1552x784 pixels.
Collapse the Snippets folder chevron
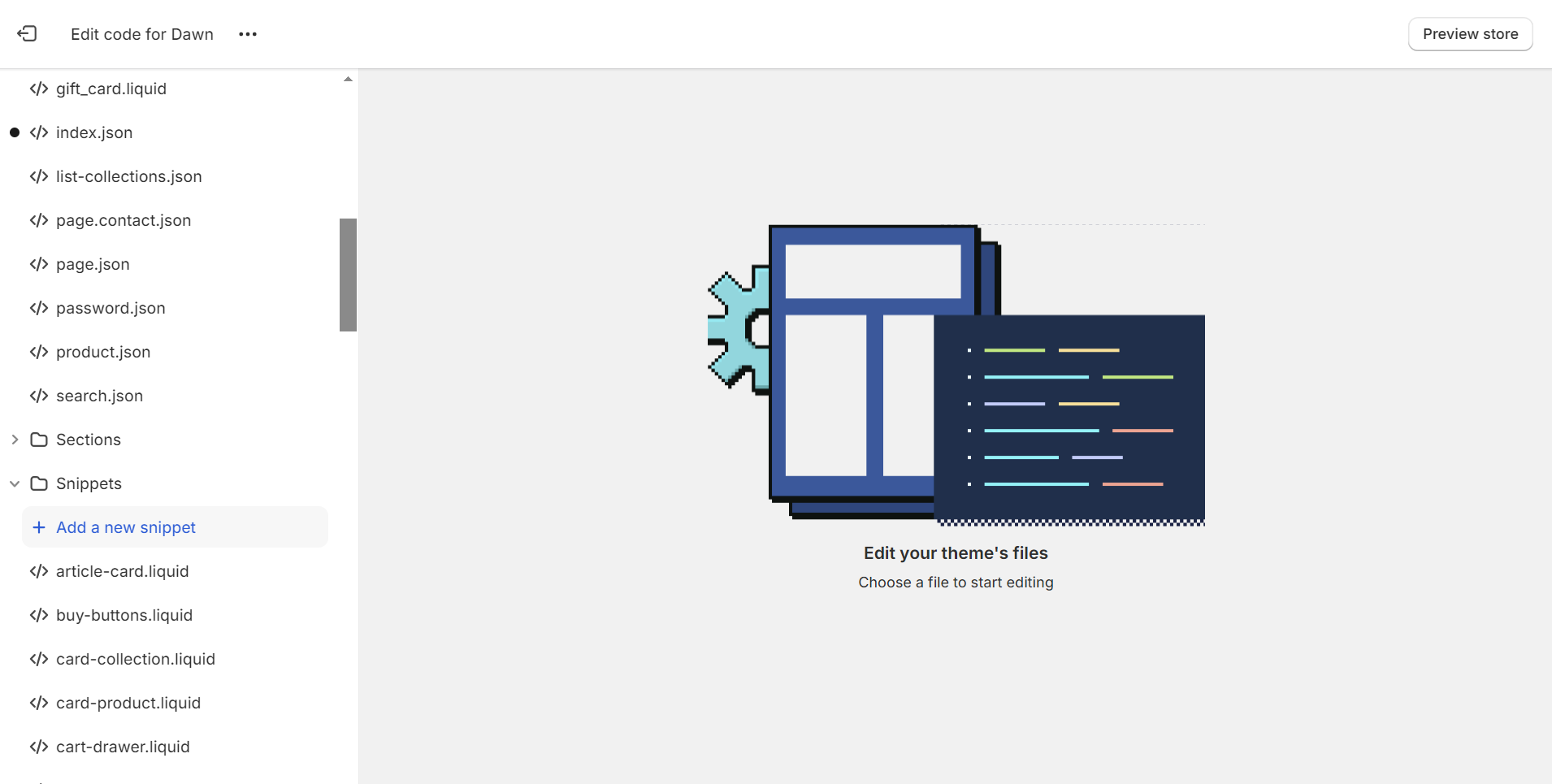15,483
